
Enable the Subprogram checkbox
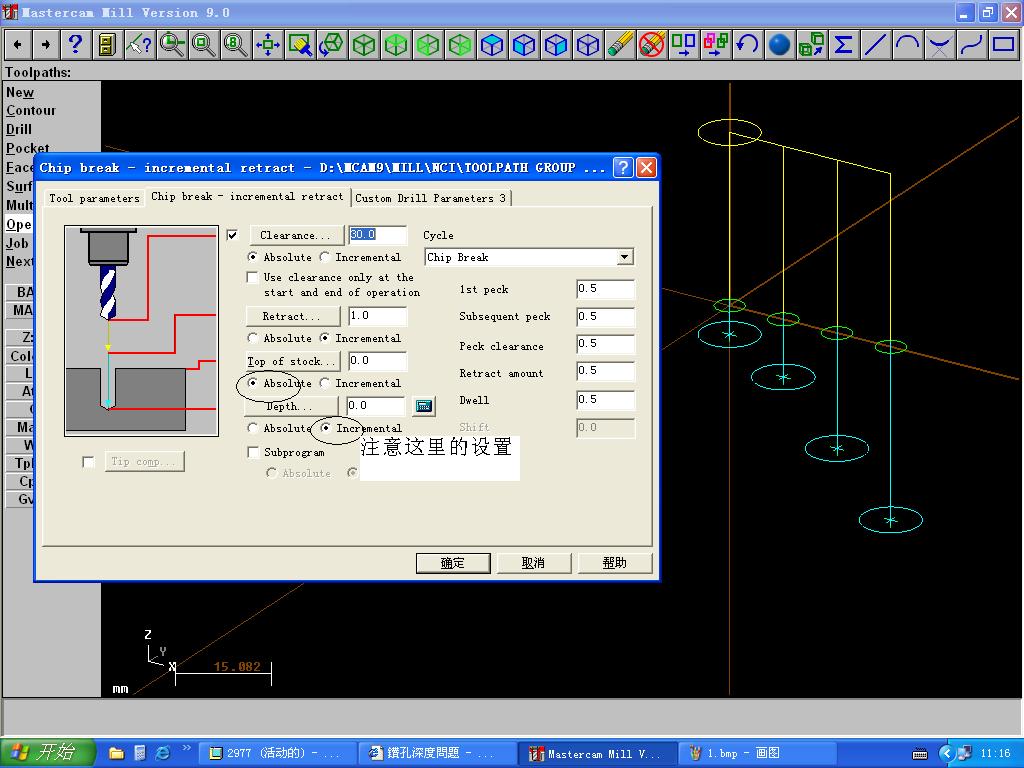[253, 452]
